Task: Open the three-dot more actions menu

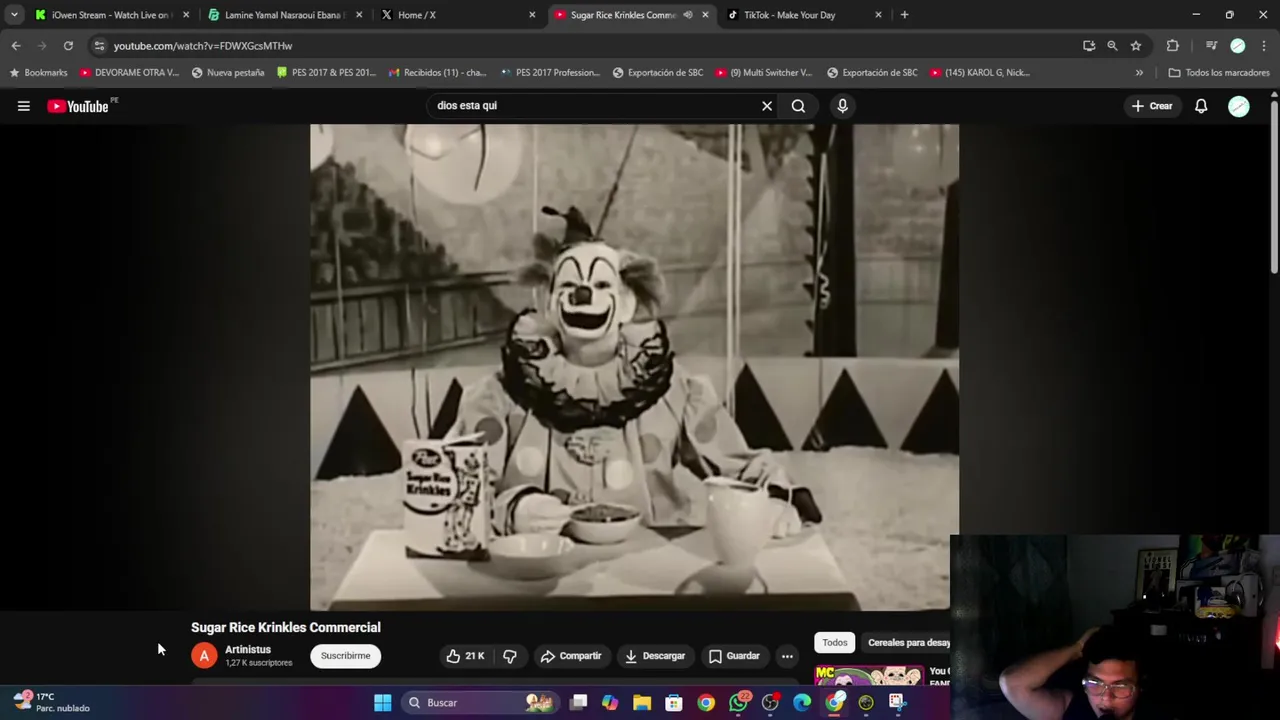Action: point(787,656)
